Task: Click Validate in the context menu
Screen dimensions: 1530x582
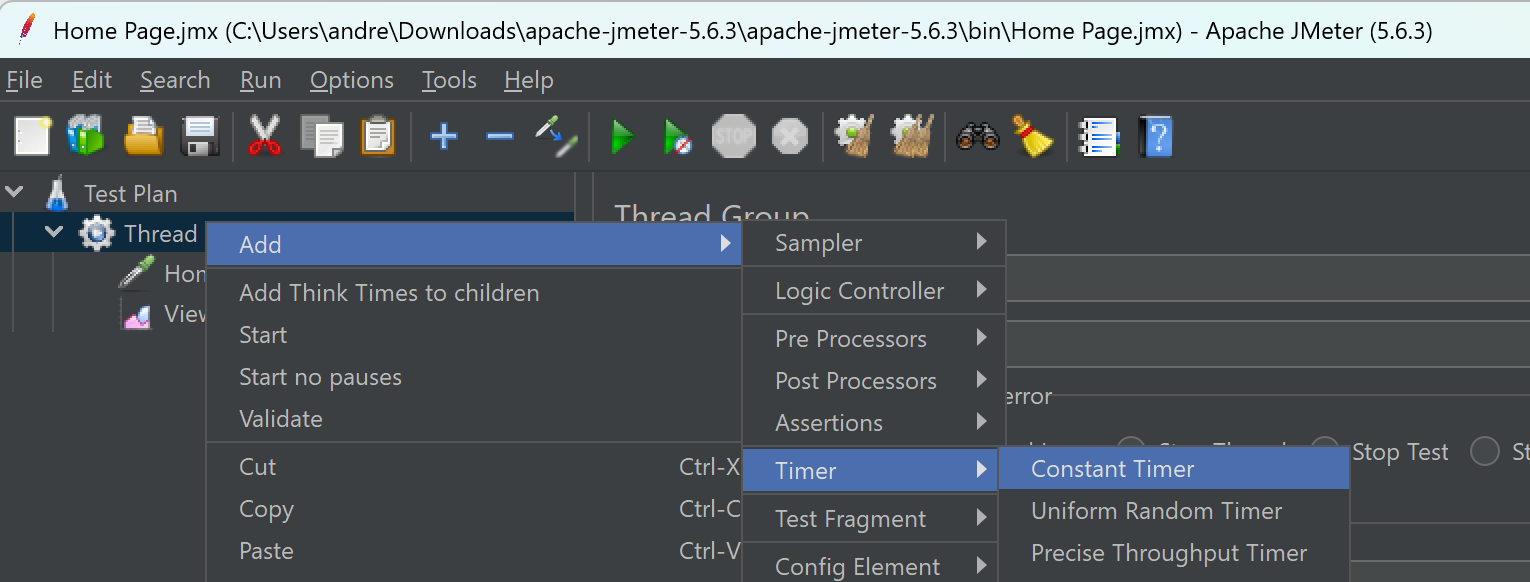Action: pos(474,419)
